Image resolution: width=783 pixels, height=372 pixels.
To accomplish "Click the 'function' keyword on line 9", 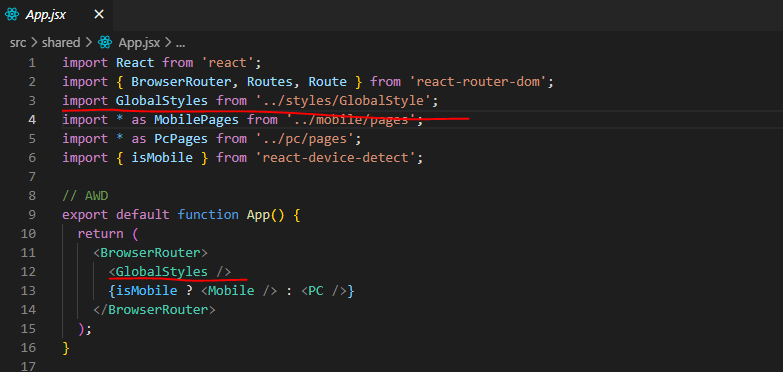I will pos(208,215).
